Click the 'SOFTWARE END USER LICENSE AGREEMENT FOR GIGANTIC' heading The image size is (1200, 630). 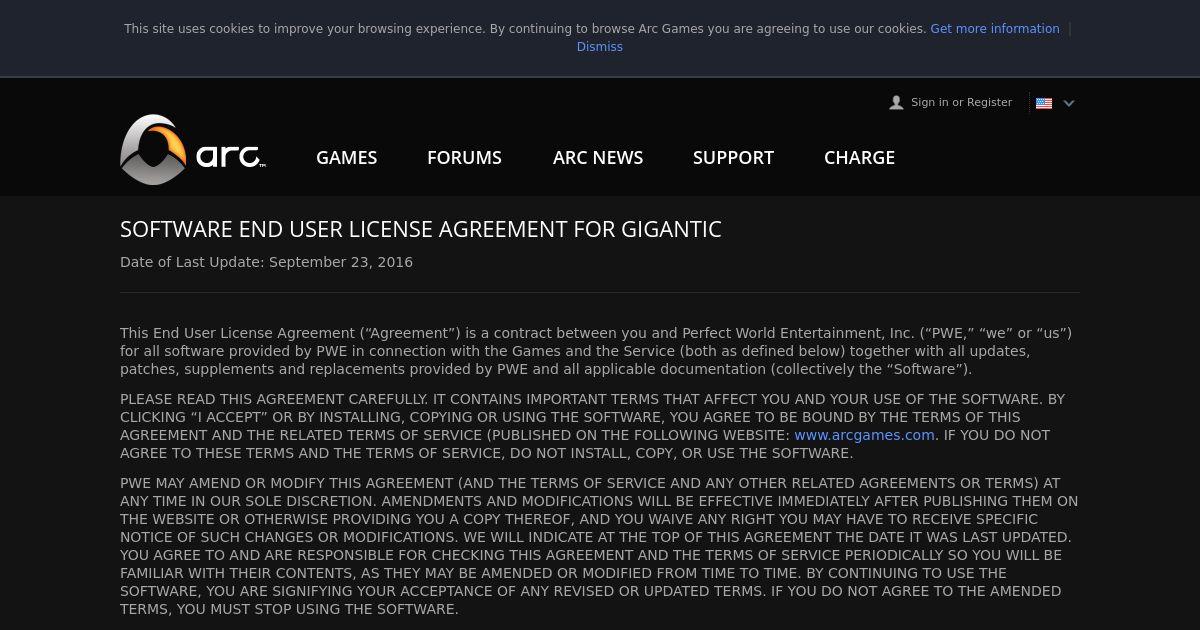coord(421,229)
